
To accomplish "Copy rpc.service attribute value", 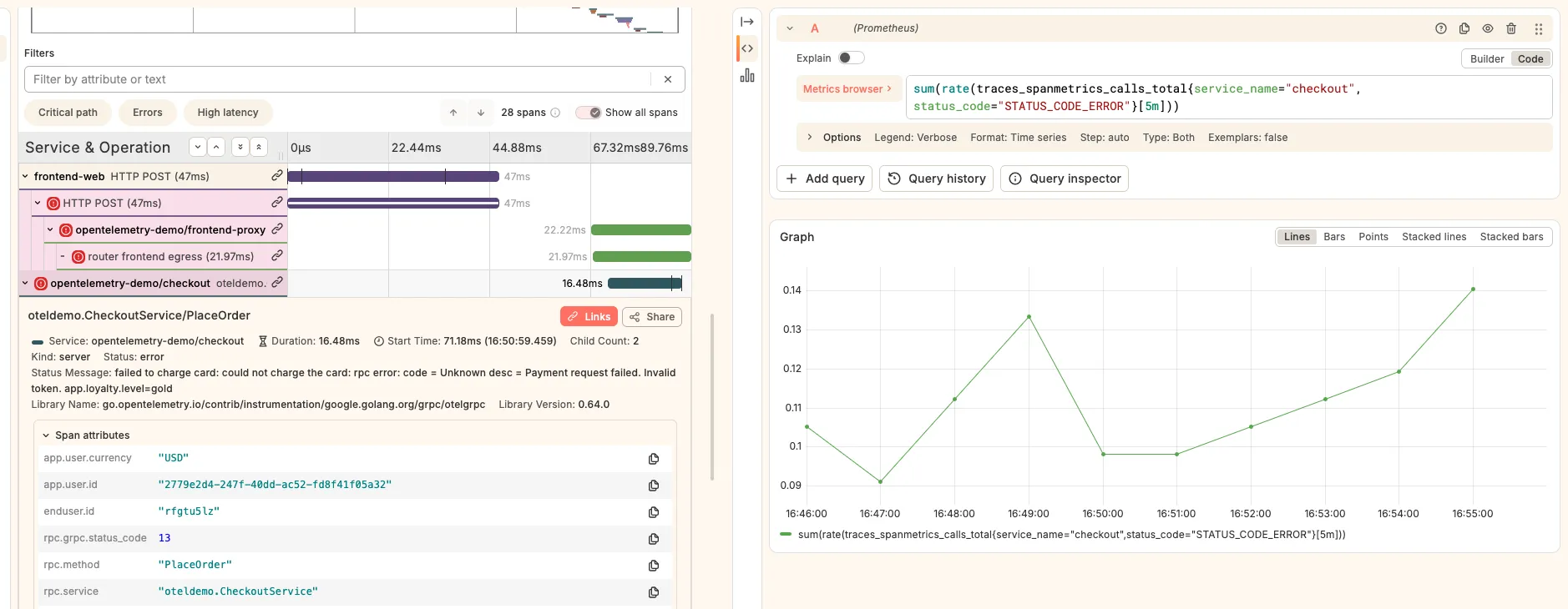I will point(654,592).
